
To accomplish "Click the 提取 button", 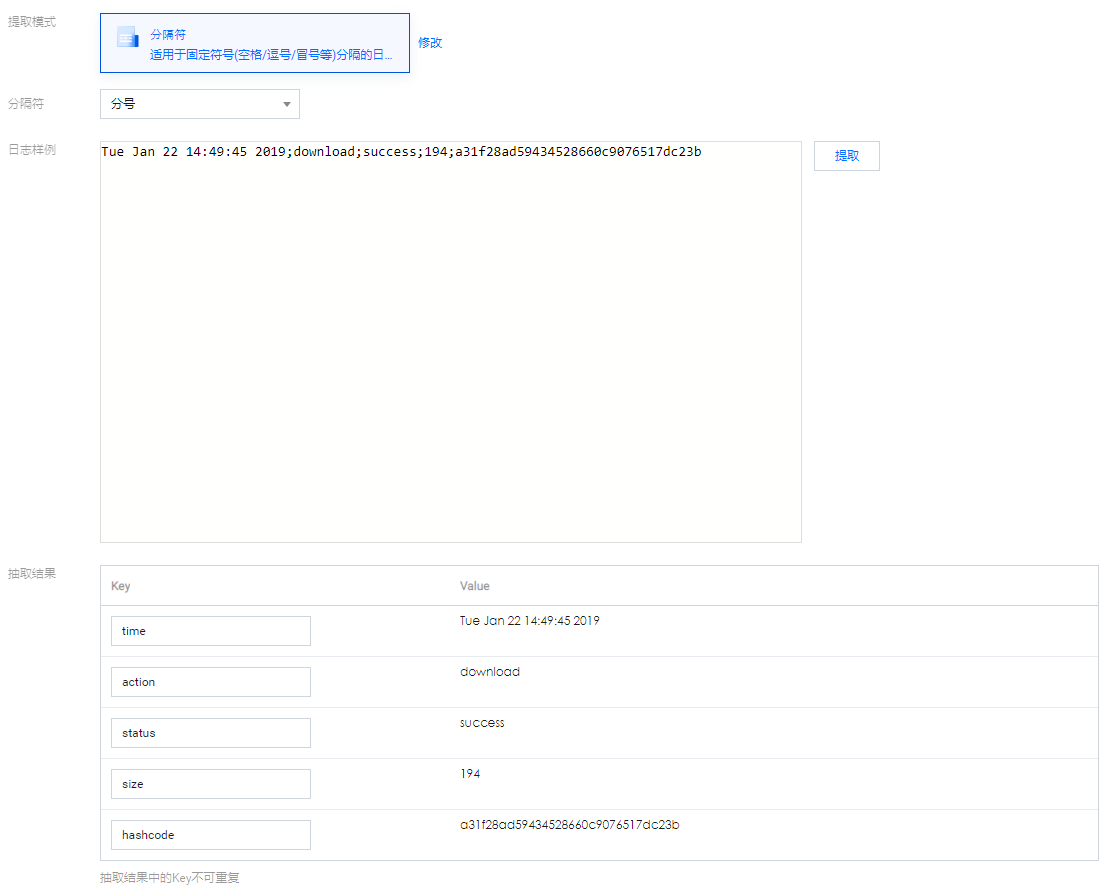I will tap(846, 156).
